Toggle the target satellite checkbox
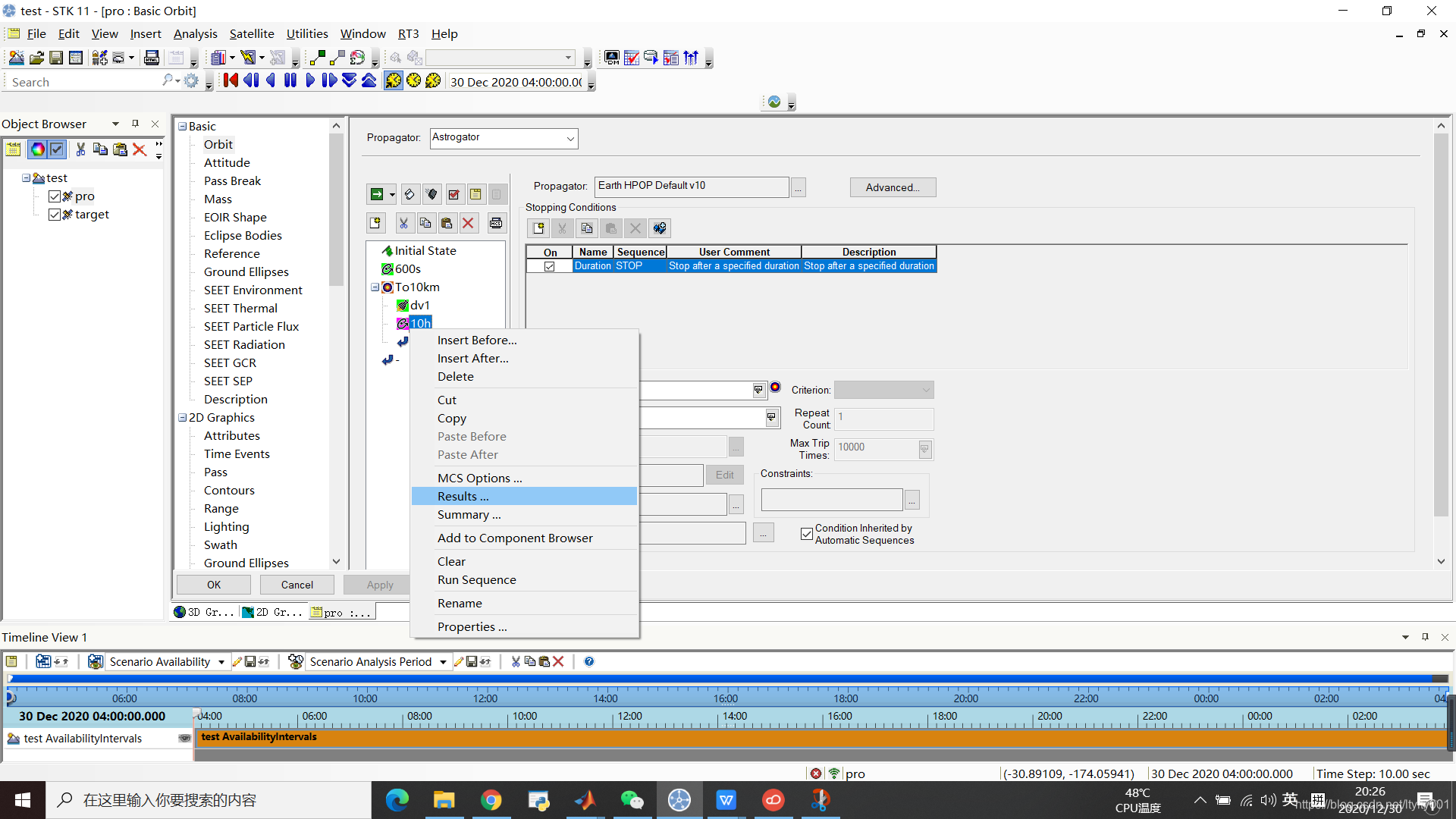The image size is (1456, 819). point(55,215)
